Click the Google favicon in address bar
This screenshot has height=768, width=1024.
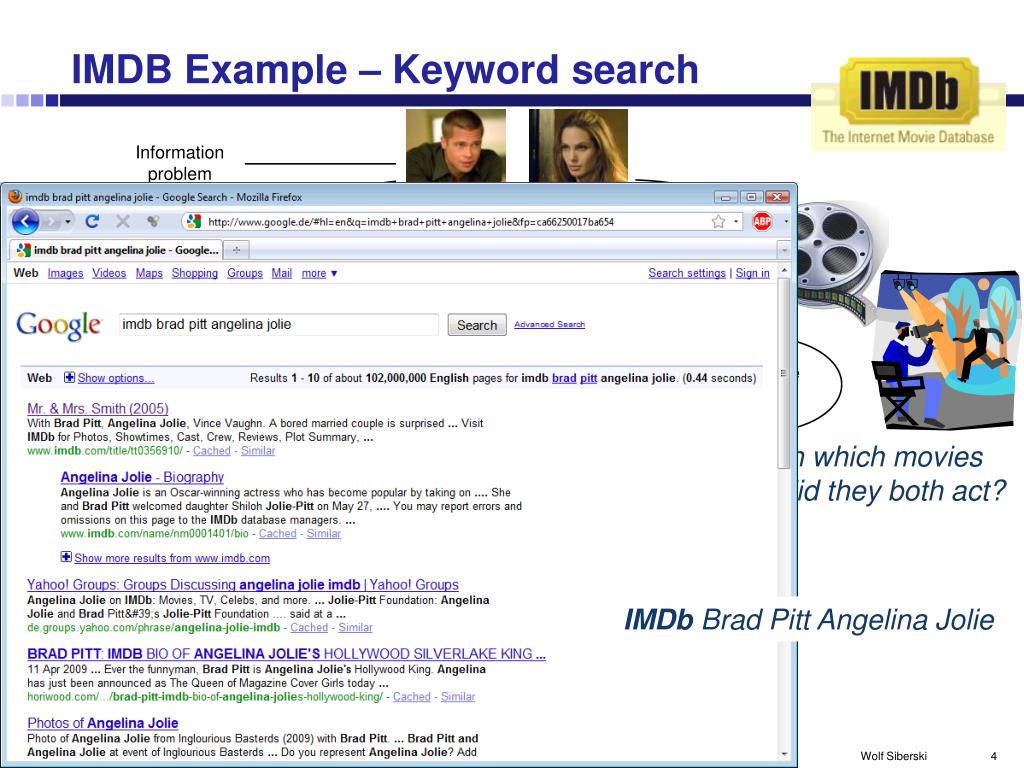coord(193,221)
